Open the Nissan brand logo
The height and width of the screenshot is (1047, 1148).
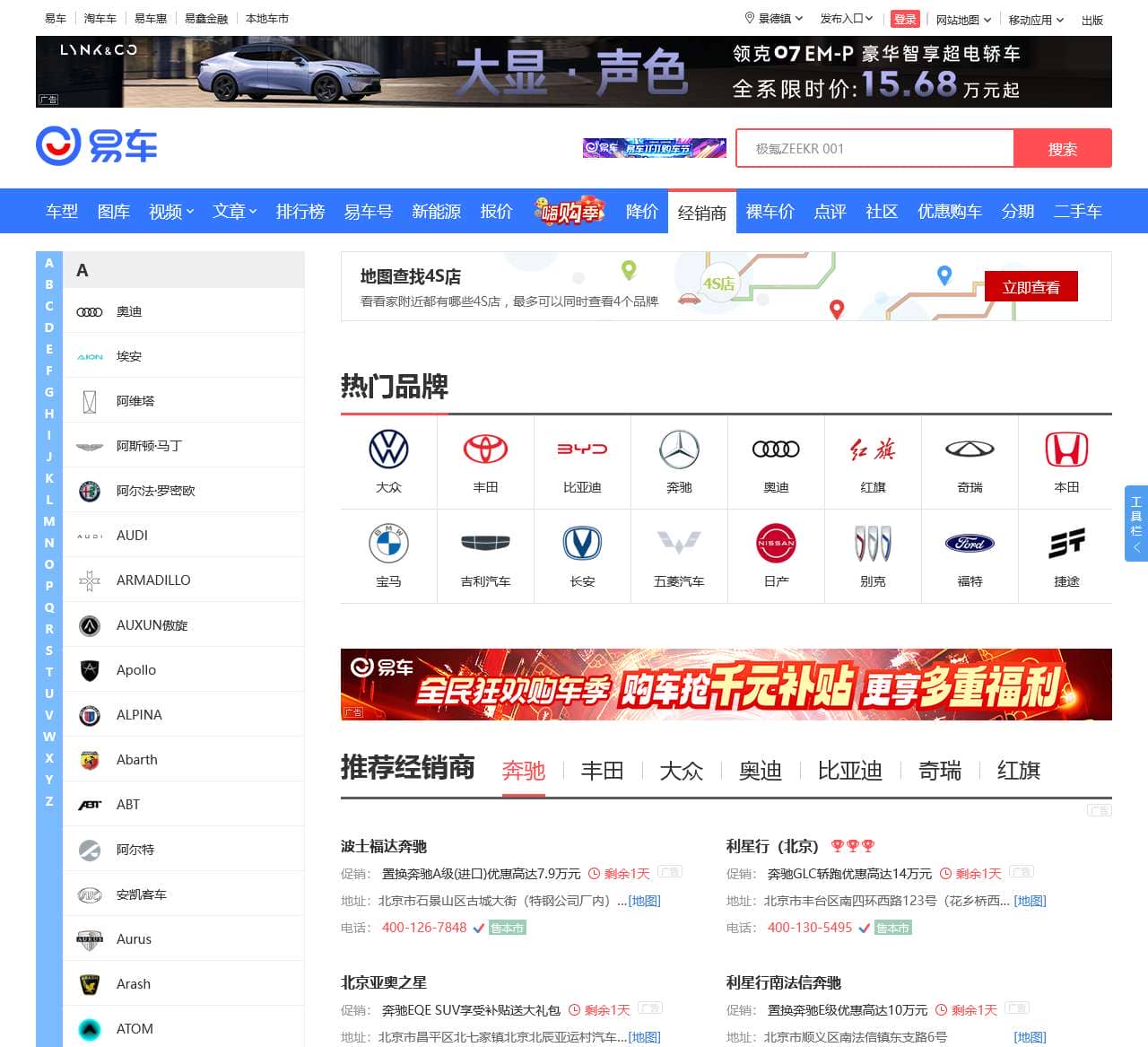[x=776, y=543]
